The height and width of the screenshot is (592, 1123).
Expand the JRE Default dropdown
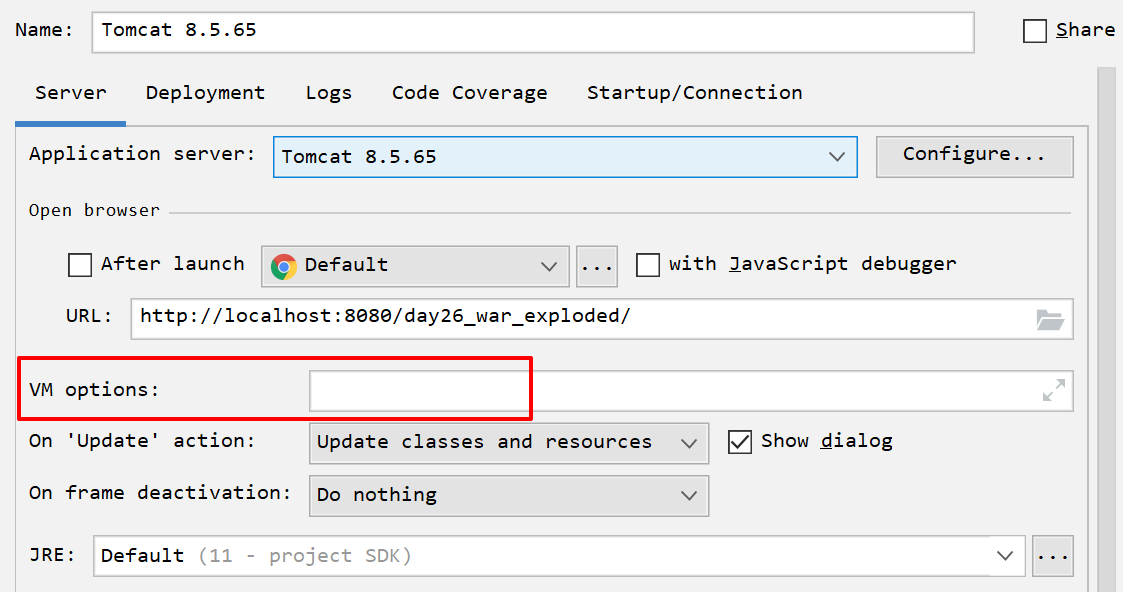point(559,556)
